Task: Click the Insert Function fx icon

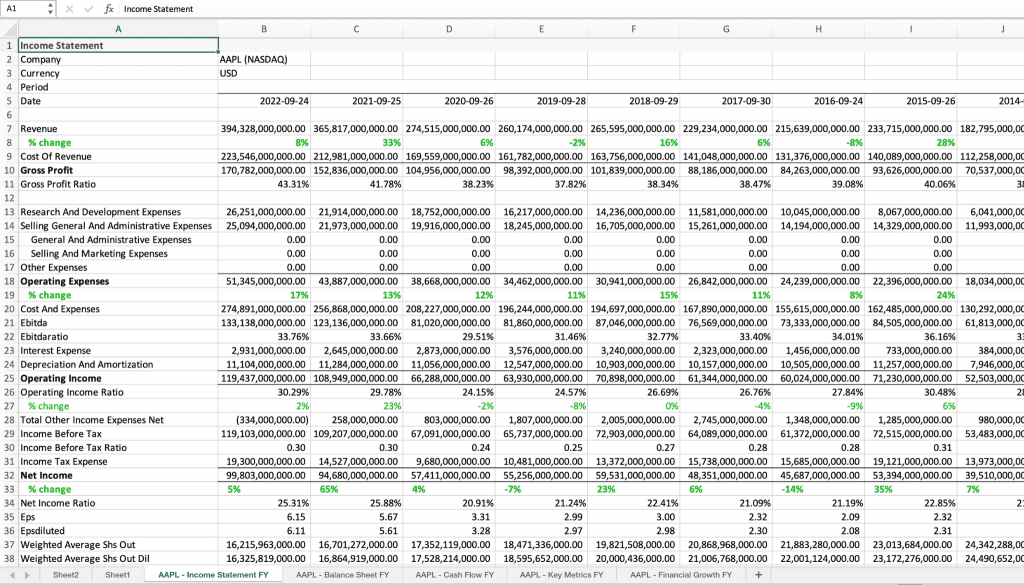Action: [x=108, y=9]
